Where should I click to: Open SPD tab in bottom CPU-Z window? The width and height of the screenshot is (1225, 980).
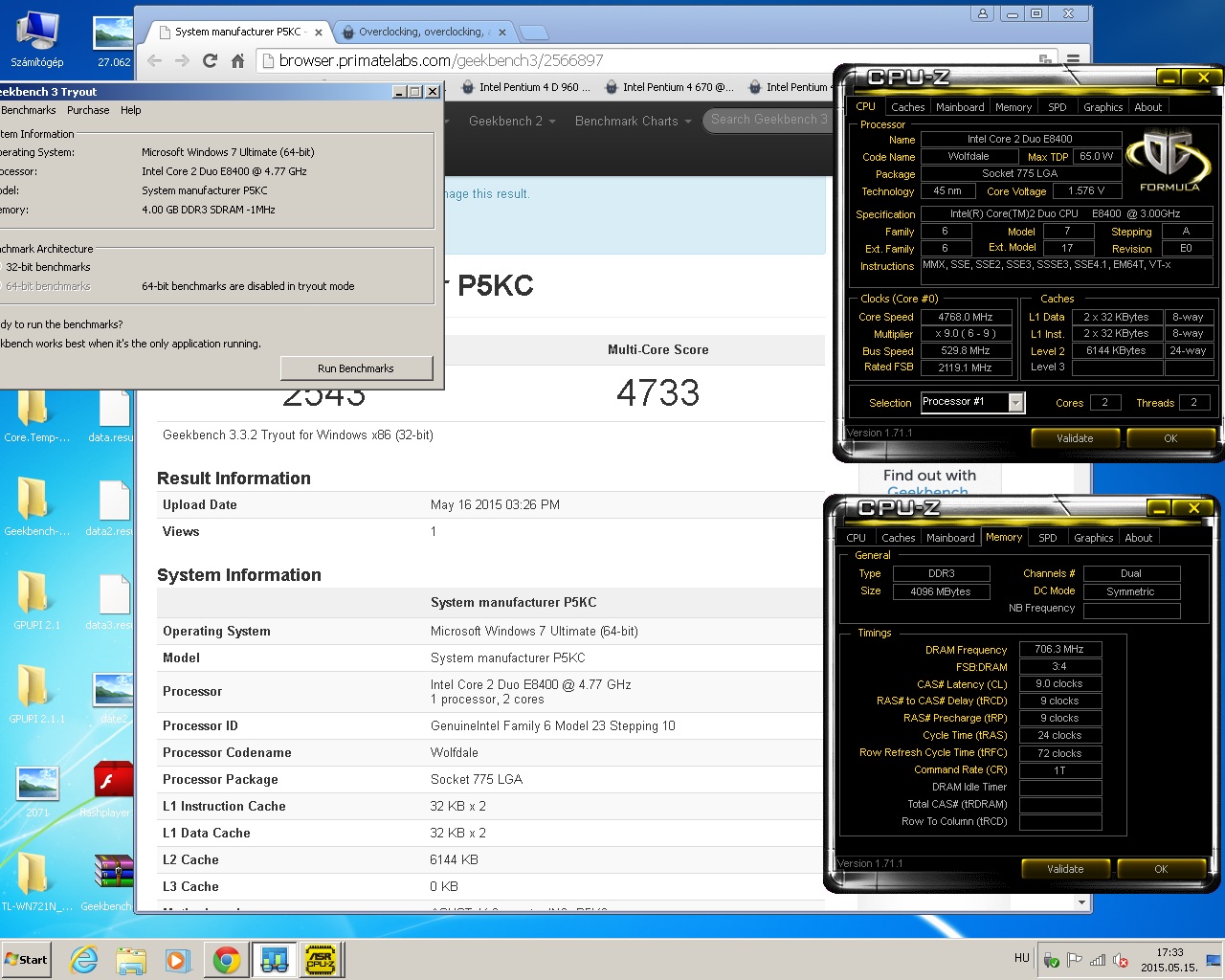[x=1048, y=538]
